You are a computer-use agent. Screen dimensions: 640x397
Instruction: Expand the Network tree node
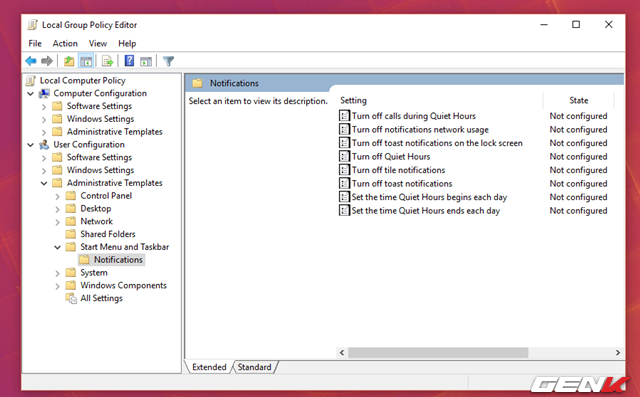click(58, 222)
